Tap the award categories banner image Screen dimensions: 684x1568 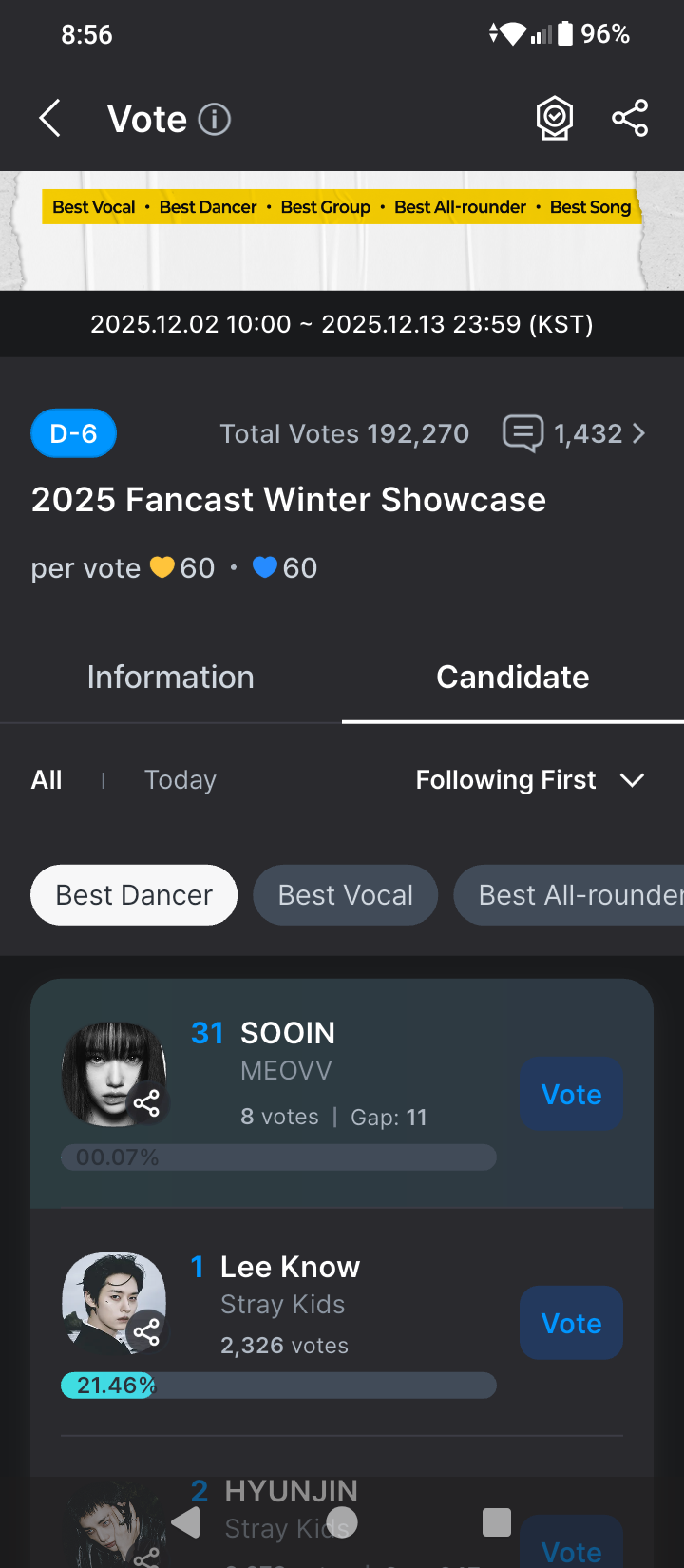tap(342, 230)
